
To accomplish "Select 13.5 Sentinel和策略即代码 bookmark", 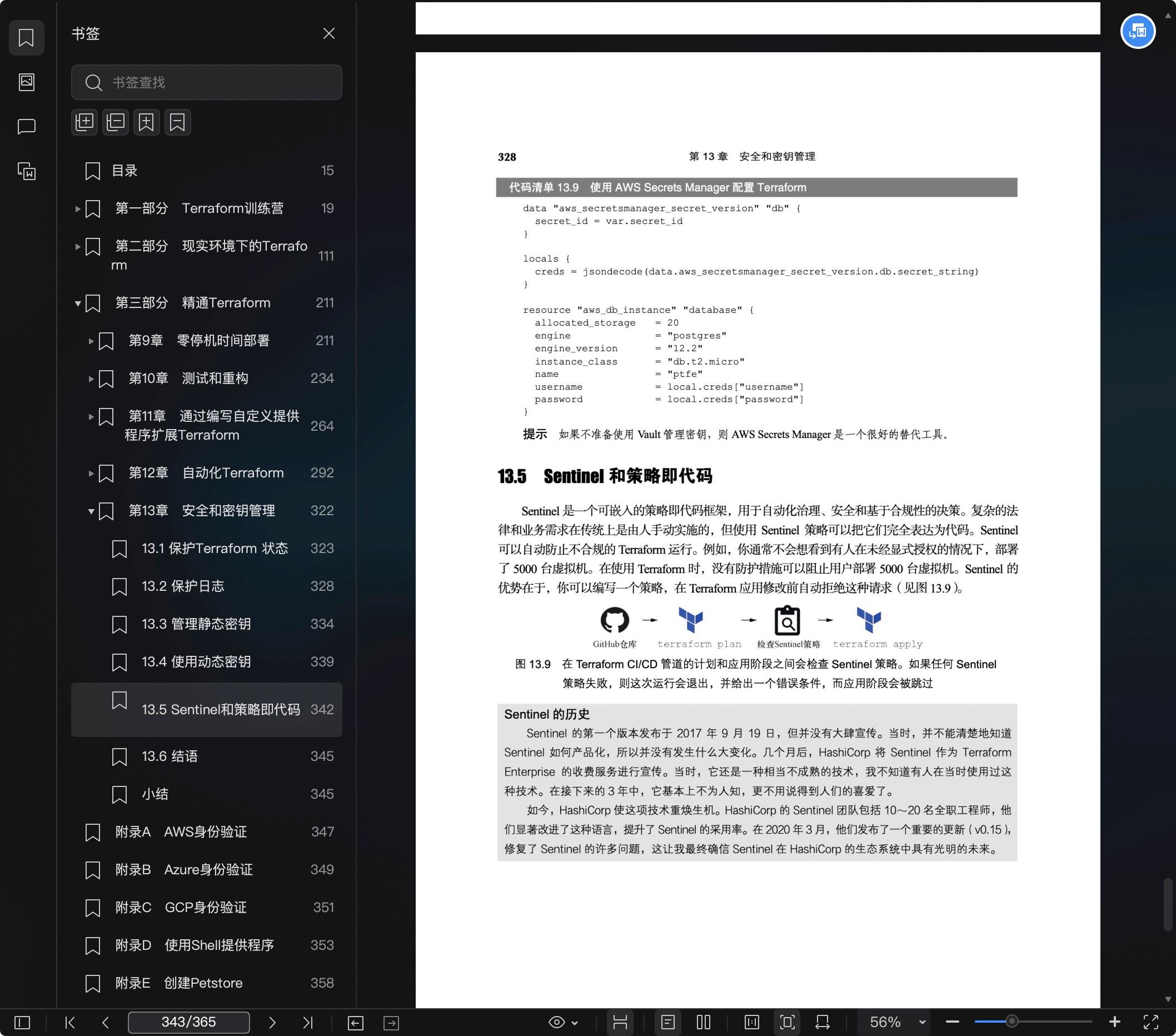I will point(207,710).
